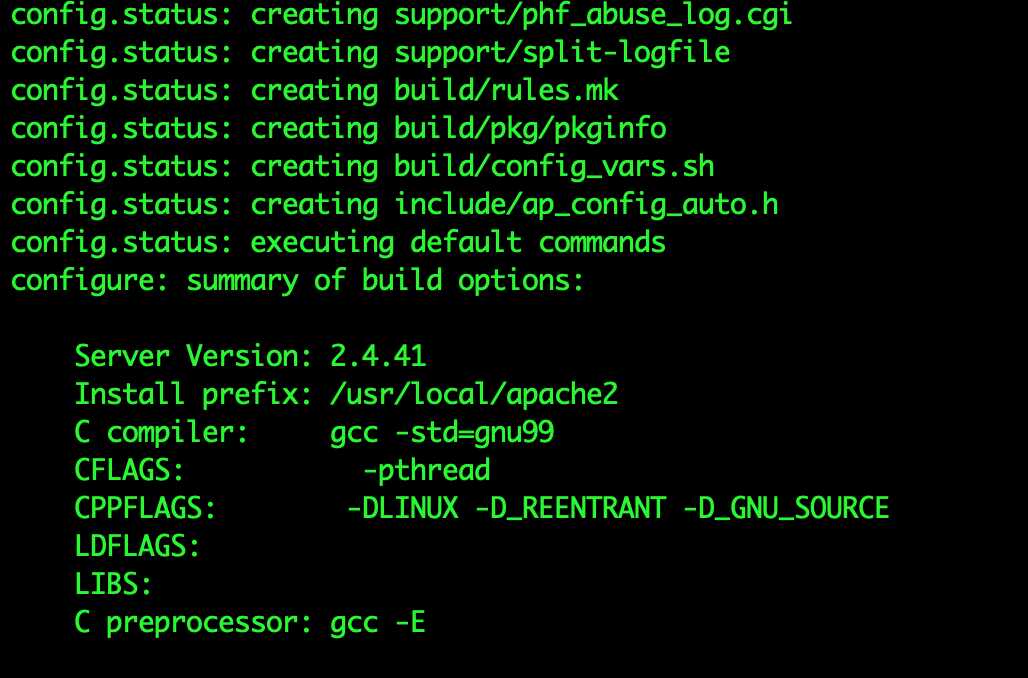Click the include/ap_config_auto.h path text
Viewport: 1028px width, 678px height.
586,204
